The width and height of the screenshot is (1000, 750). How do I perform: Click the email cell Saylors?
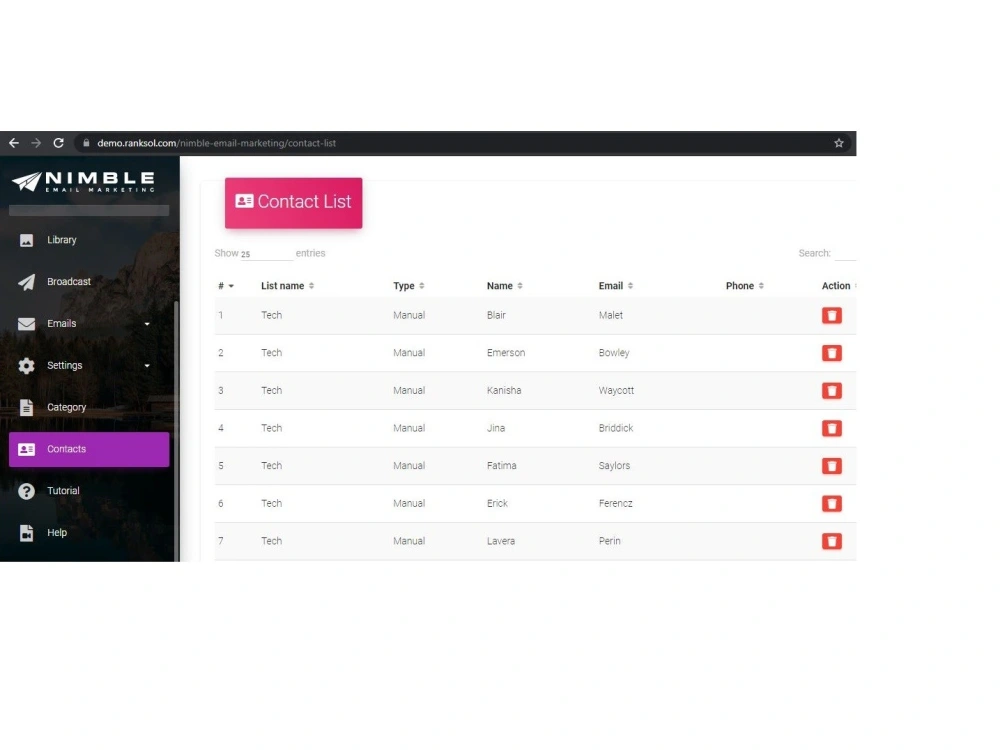coord(614,466)
